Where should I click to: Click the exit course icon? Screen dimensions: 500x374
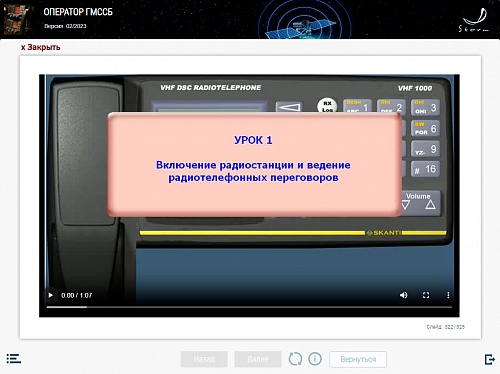490,359
